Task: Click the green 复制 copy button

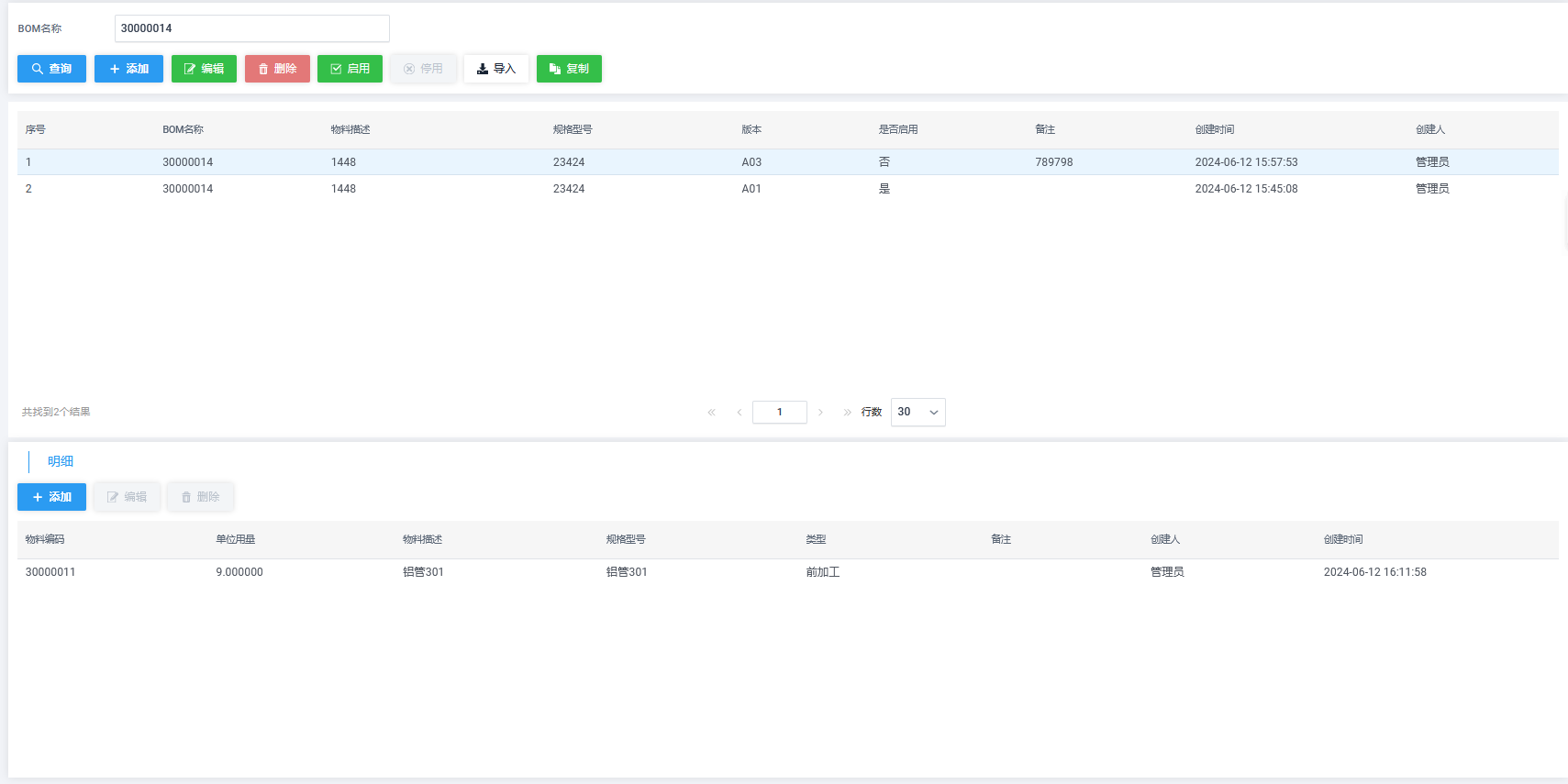Action: coord(569,69)
